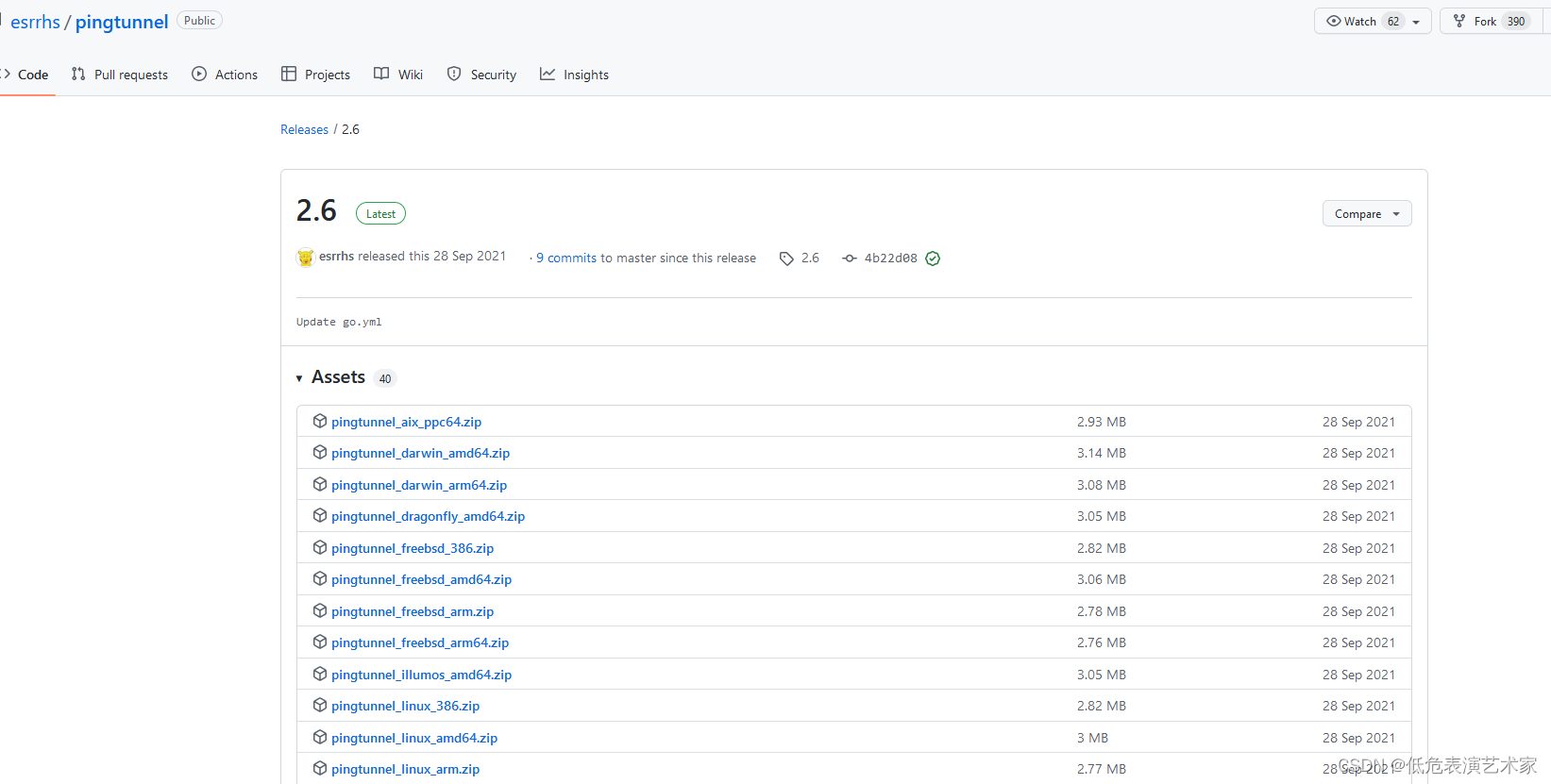
Task: Click package icon beside pingtunnel_linux_386.zip
Action: pyautogui.click(x=320, y=706)
